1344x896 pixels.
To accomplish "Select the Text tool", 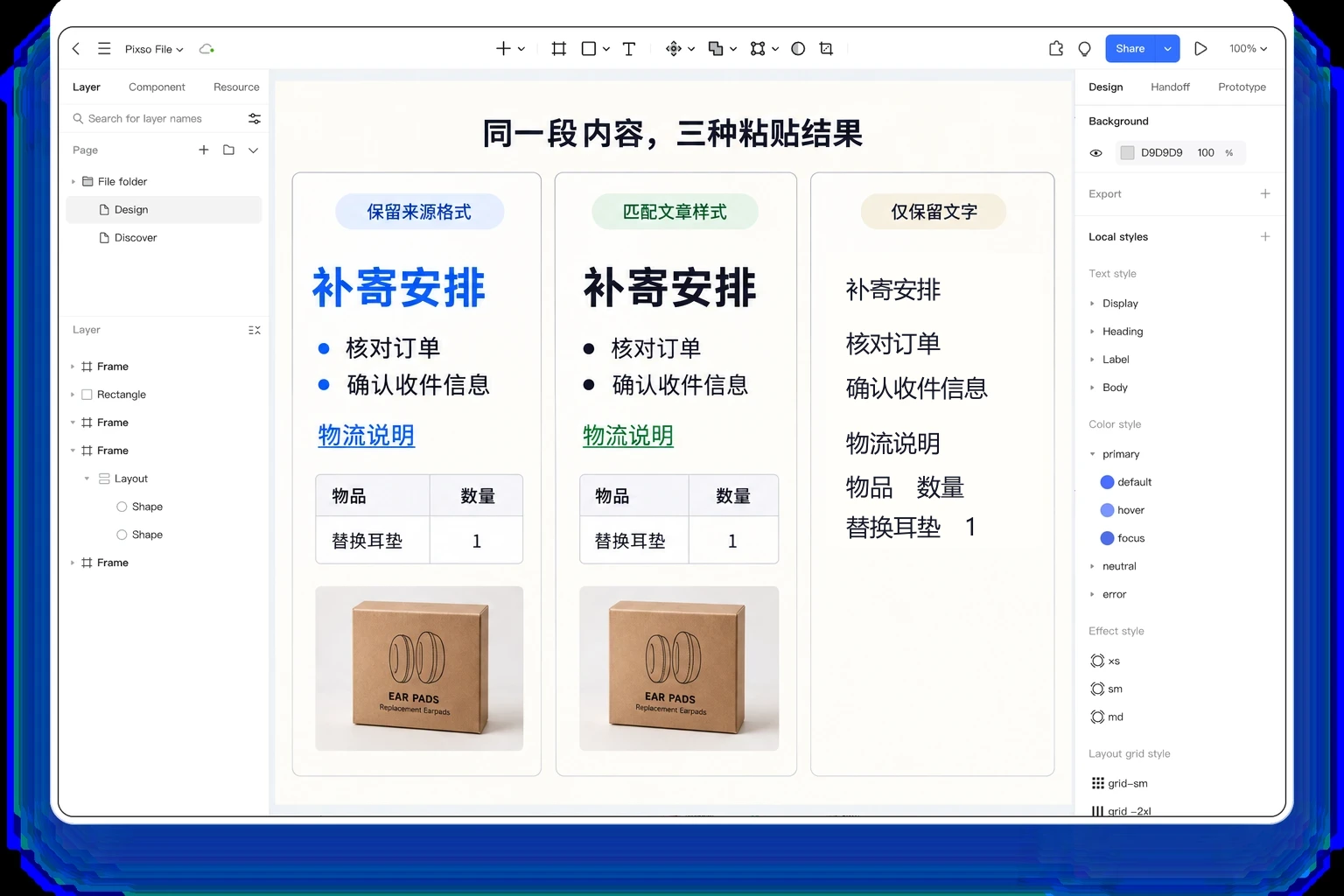I will (x=628, y=49).
